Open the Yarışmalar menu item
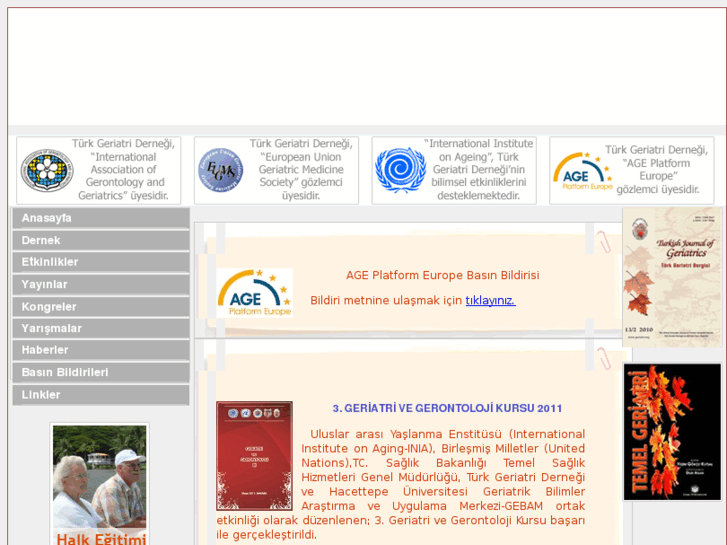 [101, 328]
